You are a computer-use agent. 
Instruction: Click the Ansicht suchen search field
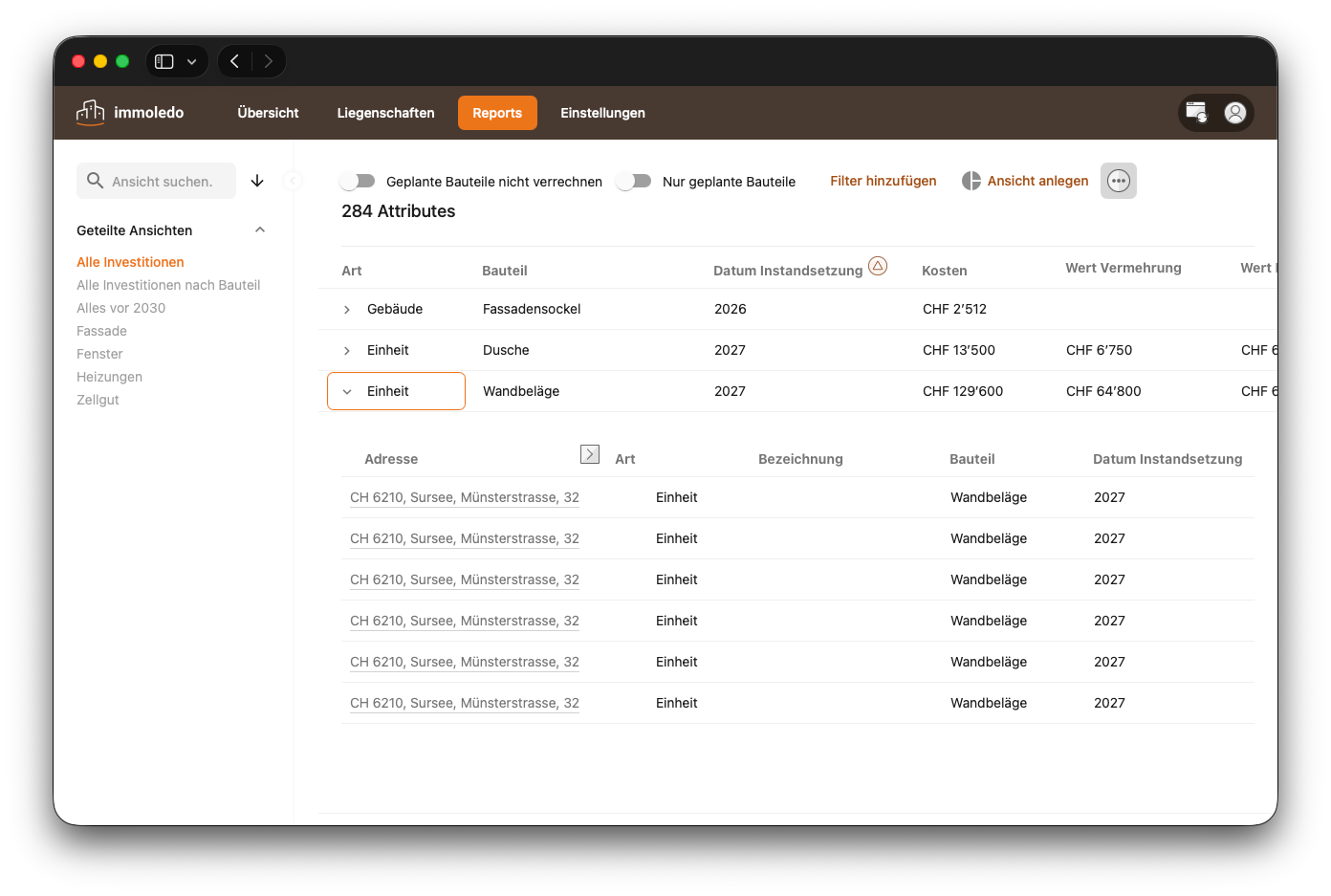pyautogui.click(x=156, y=181)
